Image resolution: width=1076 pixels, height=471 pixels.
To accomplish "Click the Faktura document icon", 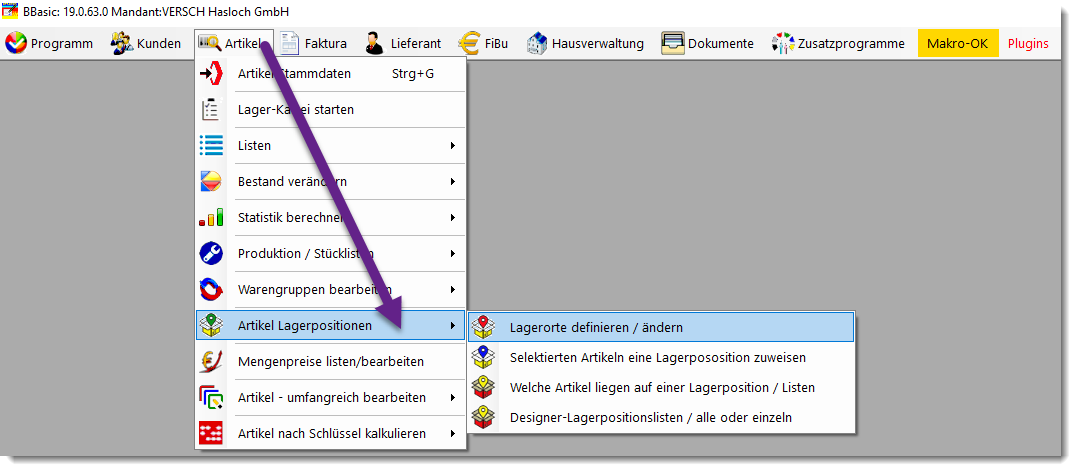I will 290,43.
